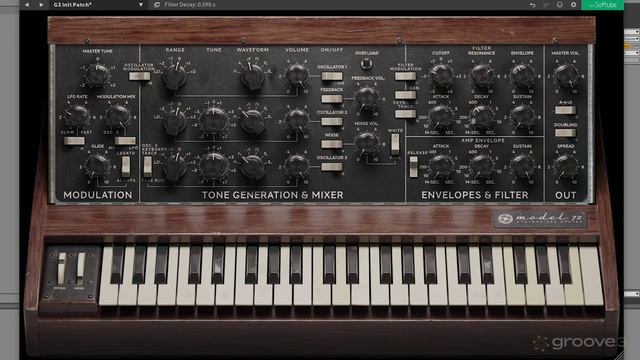Toggle Osc 3 Keyboard Track switch
The image size is (640, 360).
coord(148,167)
